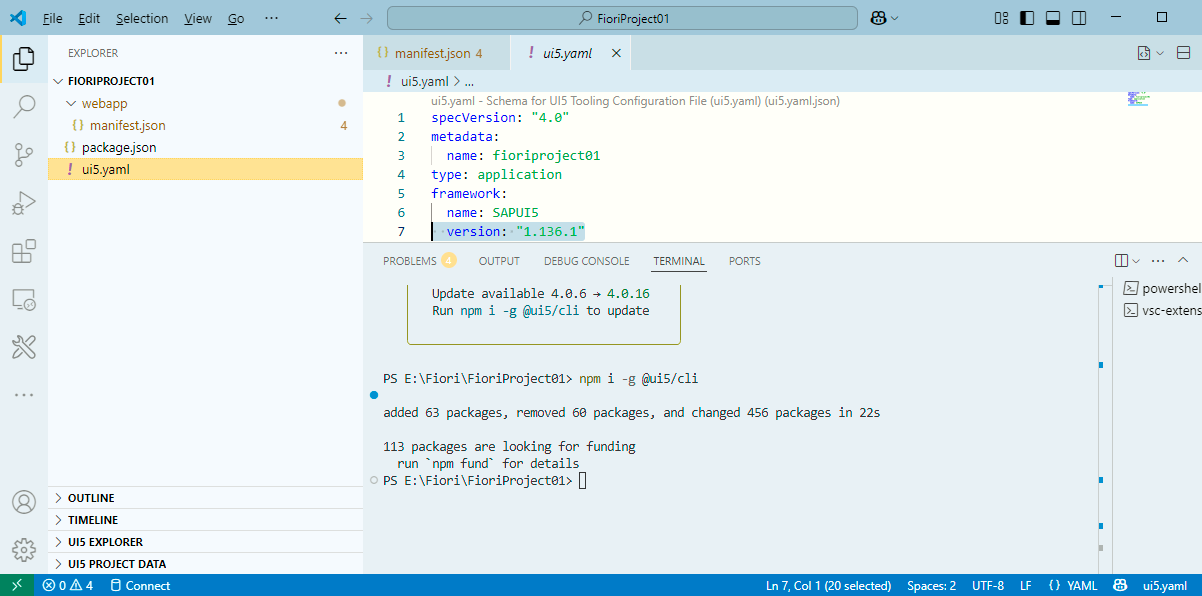Collapse the webapp folder
This screenshot has height=596, width=1202.
coord(205,103)
